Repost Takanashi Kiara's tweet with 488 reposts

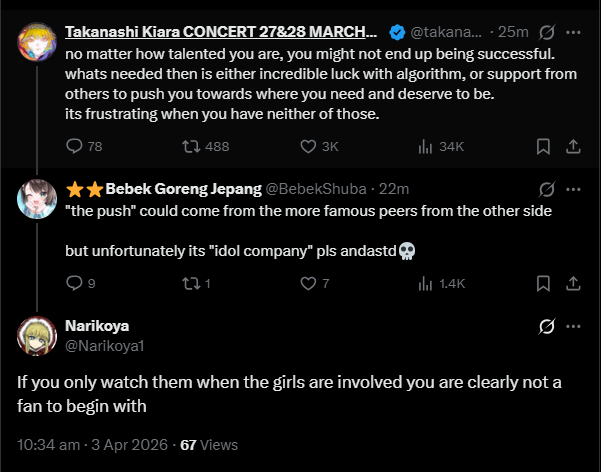188,147
